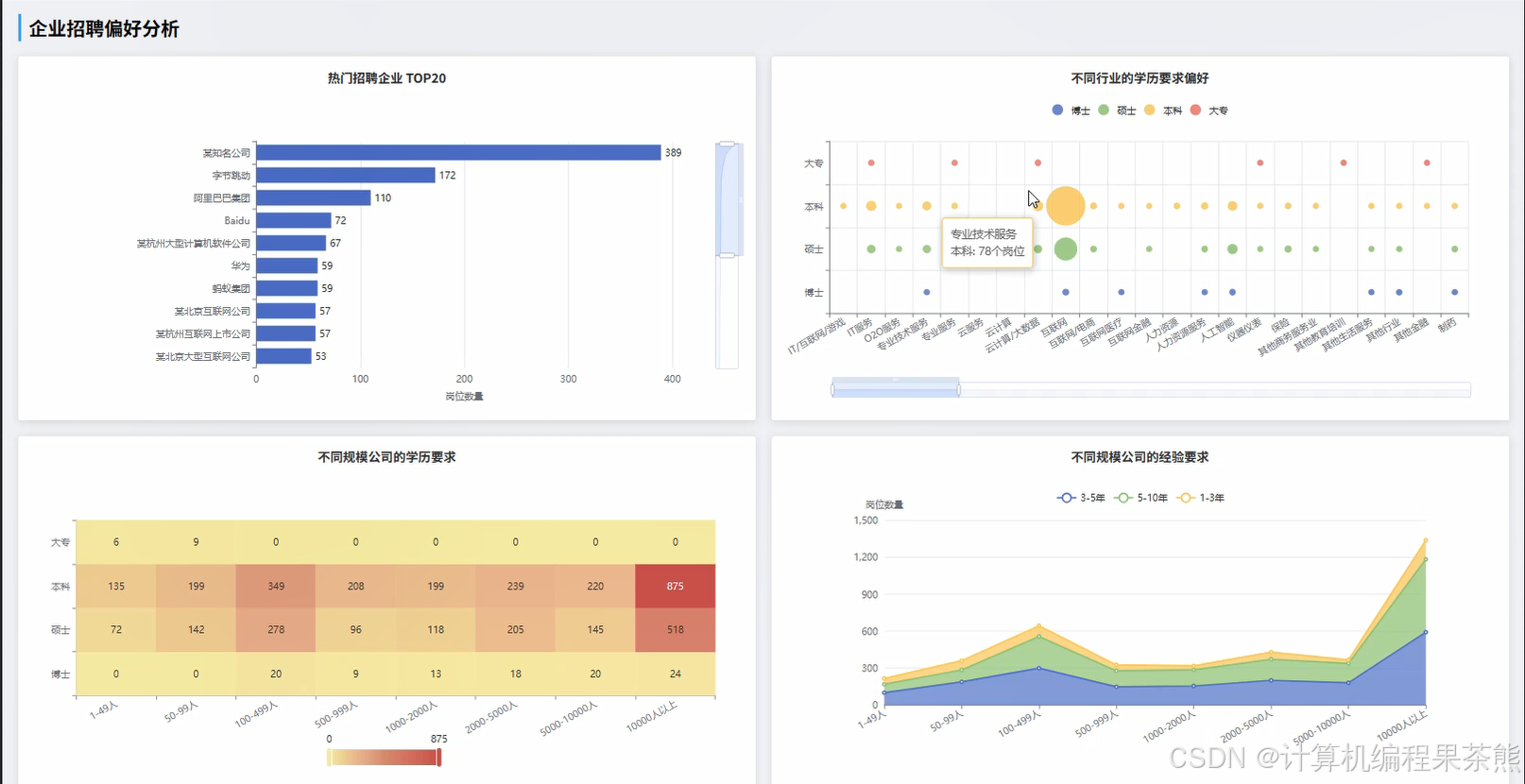Click top handle of the TOP20 vertical zoom slider

(727, 144)
